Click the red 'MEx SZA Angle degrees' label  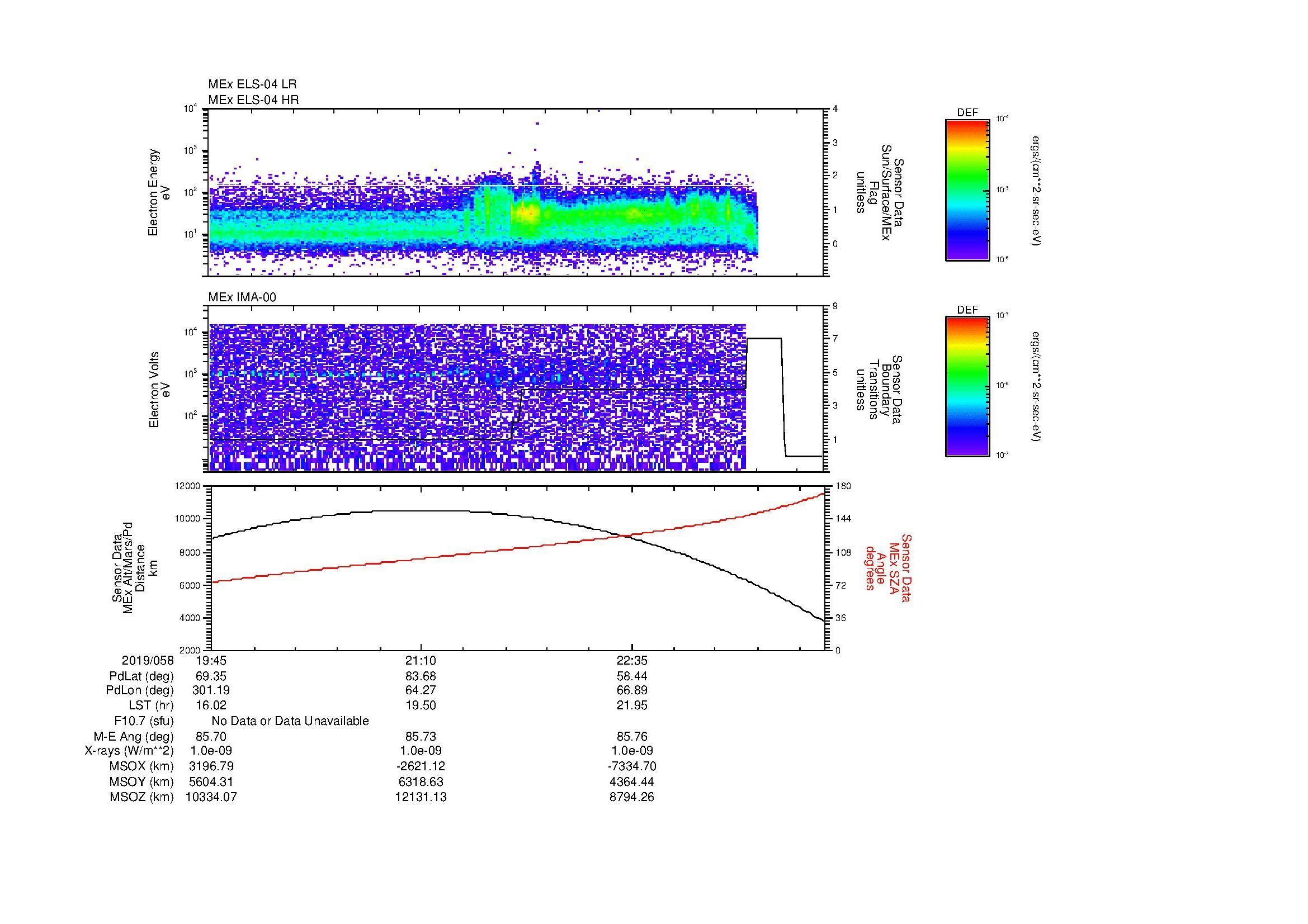tap(888, 568)
